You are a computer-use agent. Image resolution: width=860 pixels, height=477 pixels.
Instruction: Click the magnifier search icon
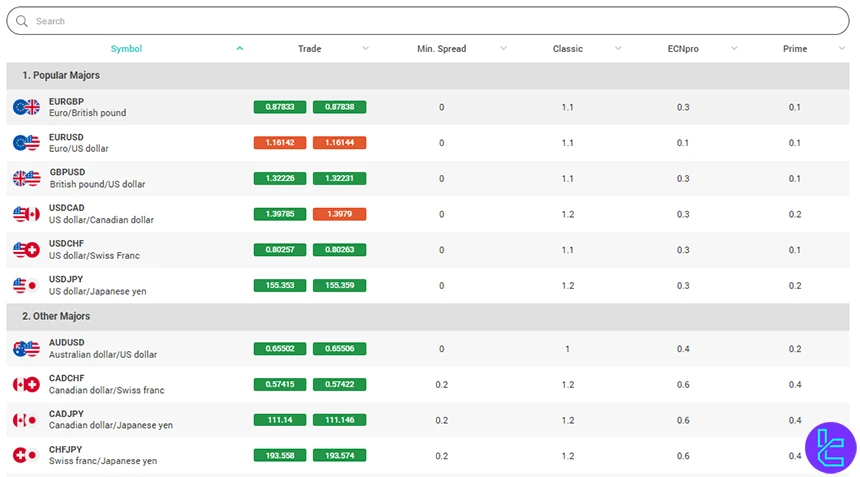click(x=22, y=21)
